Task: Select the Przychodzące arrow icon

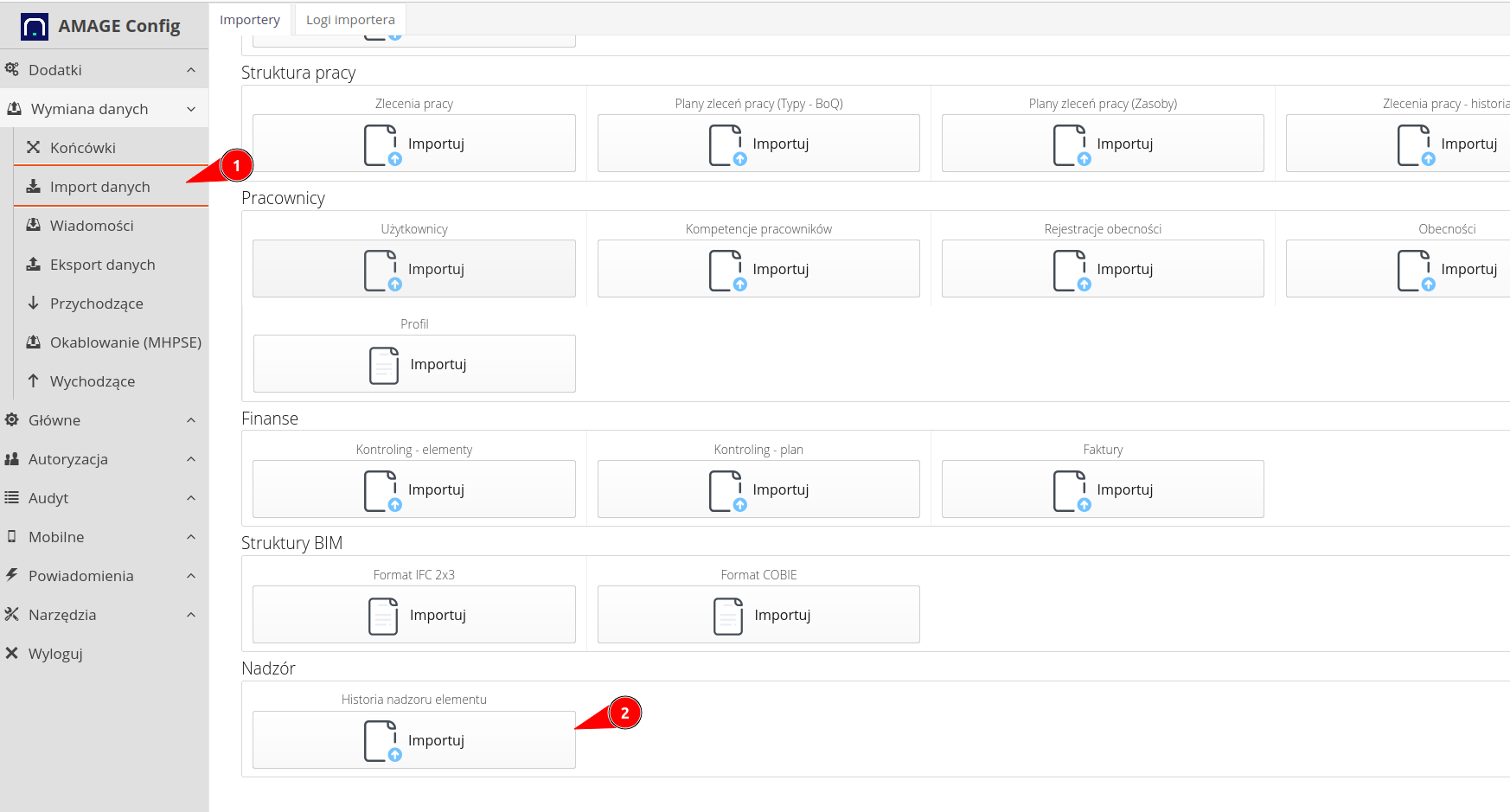Action: [34, 303]
